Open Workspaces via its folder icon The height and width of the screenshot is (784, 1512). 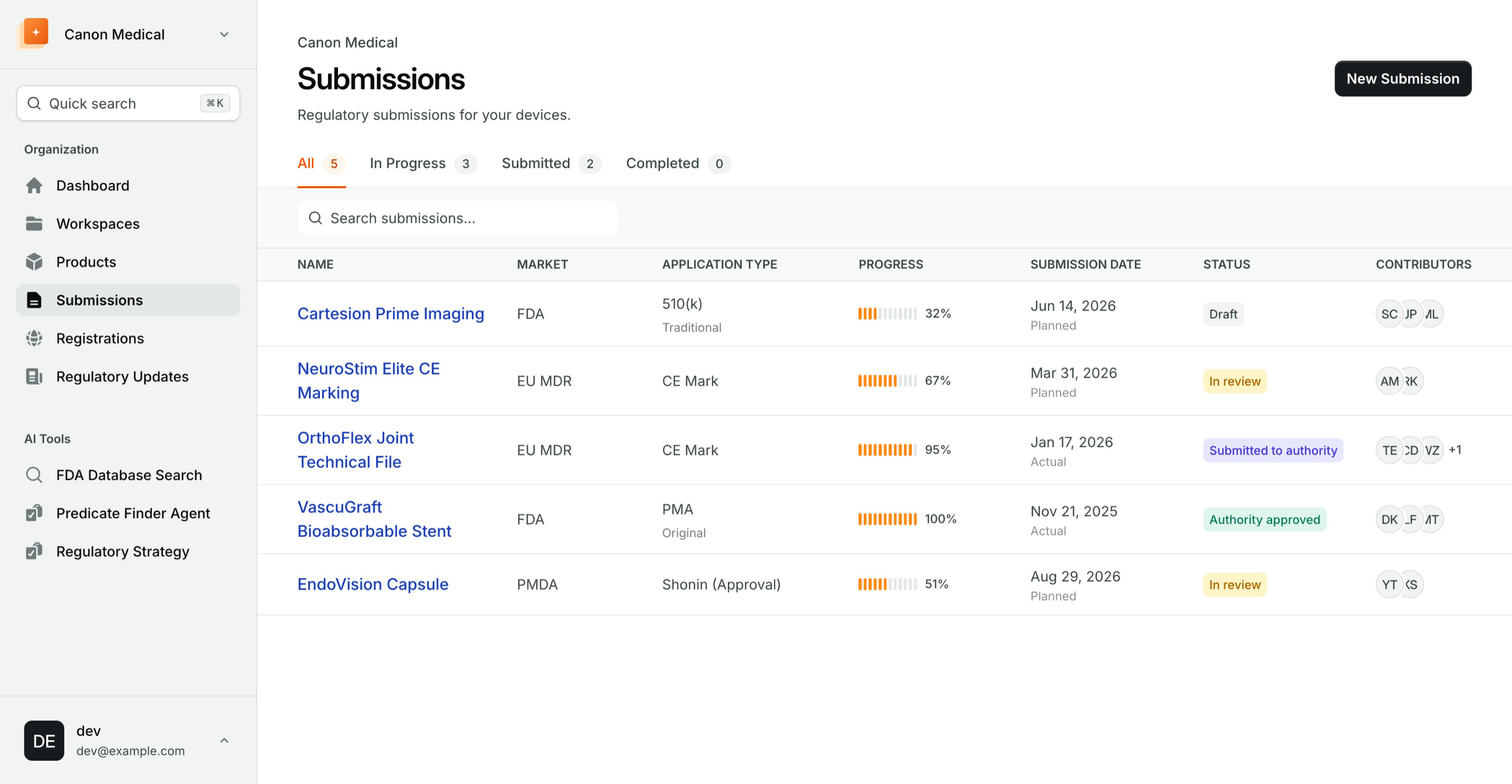35,224
